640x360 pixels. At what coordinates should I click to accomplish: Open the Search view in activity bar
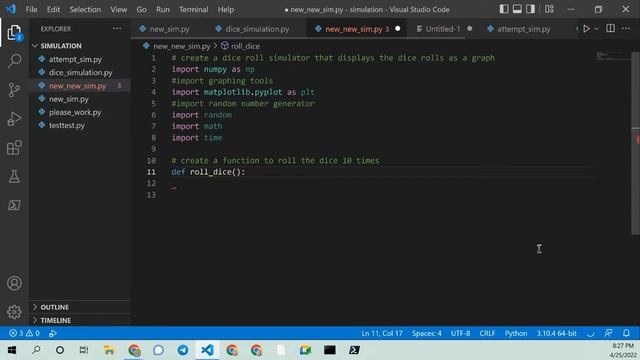point(14,61)
